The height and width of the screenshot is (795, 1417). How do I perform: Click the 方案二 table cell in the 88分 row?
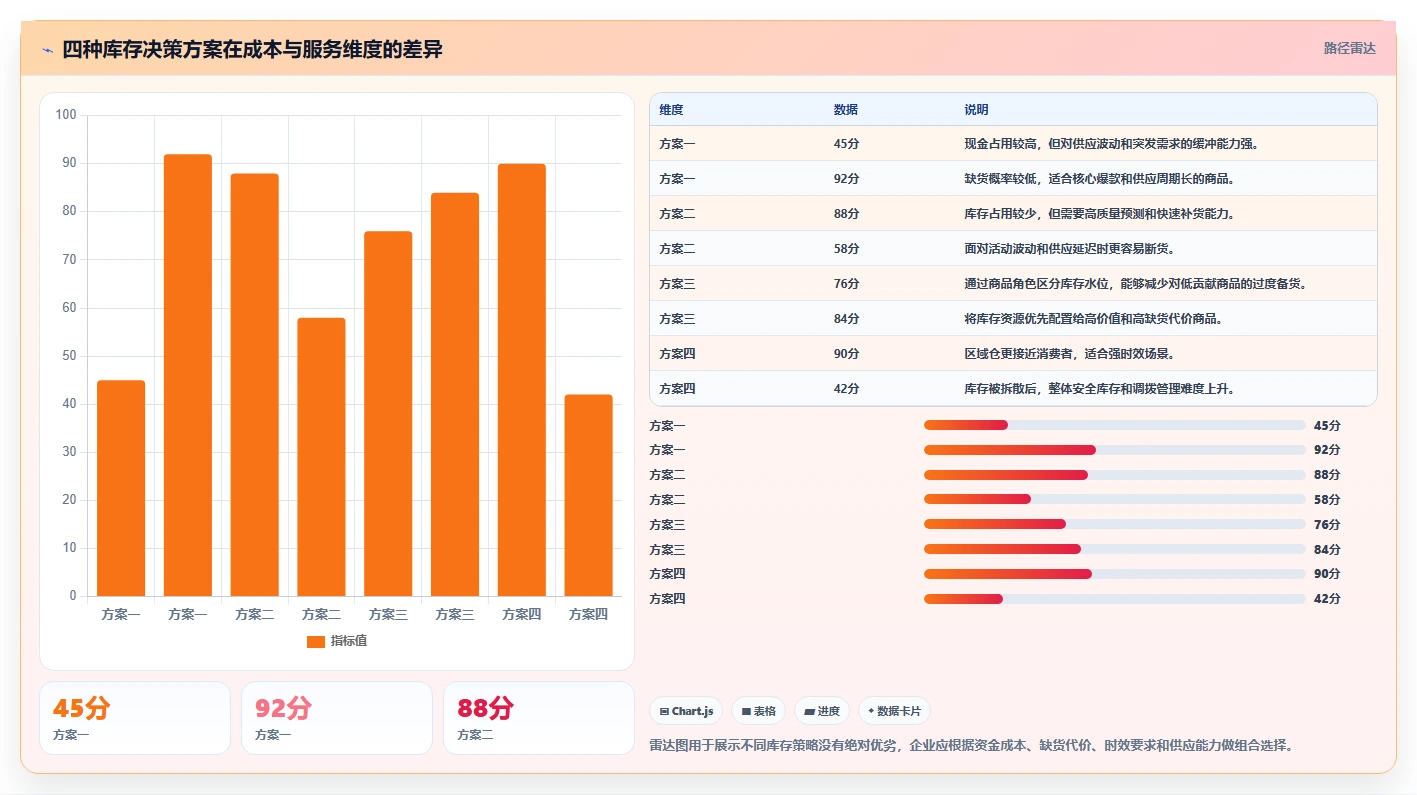pos(677,214)
